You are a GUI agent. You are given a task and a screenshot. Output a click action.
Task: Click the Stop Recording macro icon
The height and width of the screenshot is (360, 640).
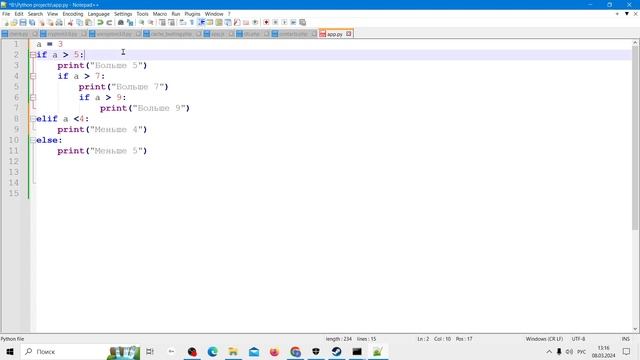tap(275, 22)
